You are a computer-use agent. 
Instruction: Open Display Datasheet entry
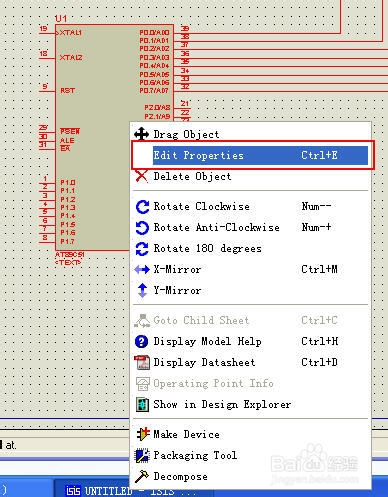click(x=251, y=362)
